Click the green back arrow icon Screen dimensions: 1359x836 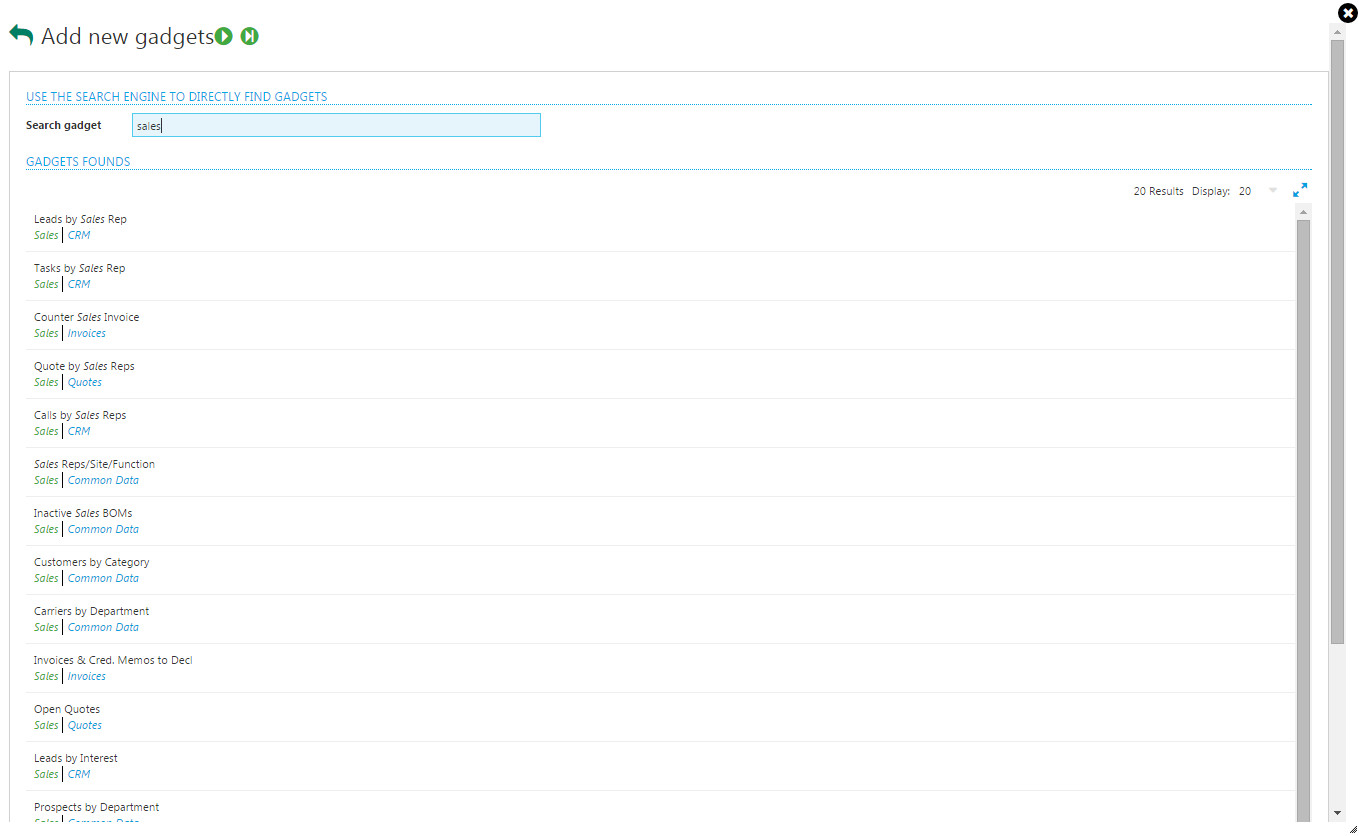pos(21,35)
